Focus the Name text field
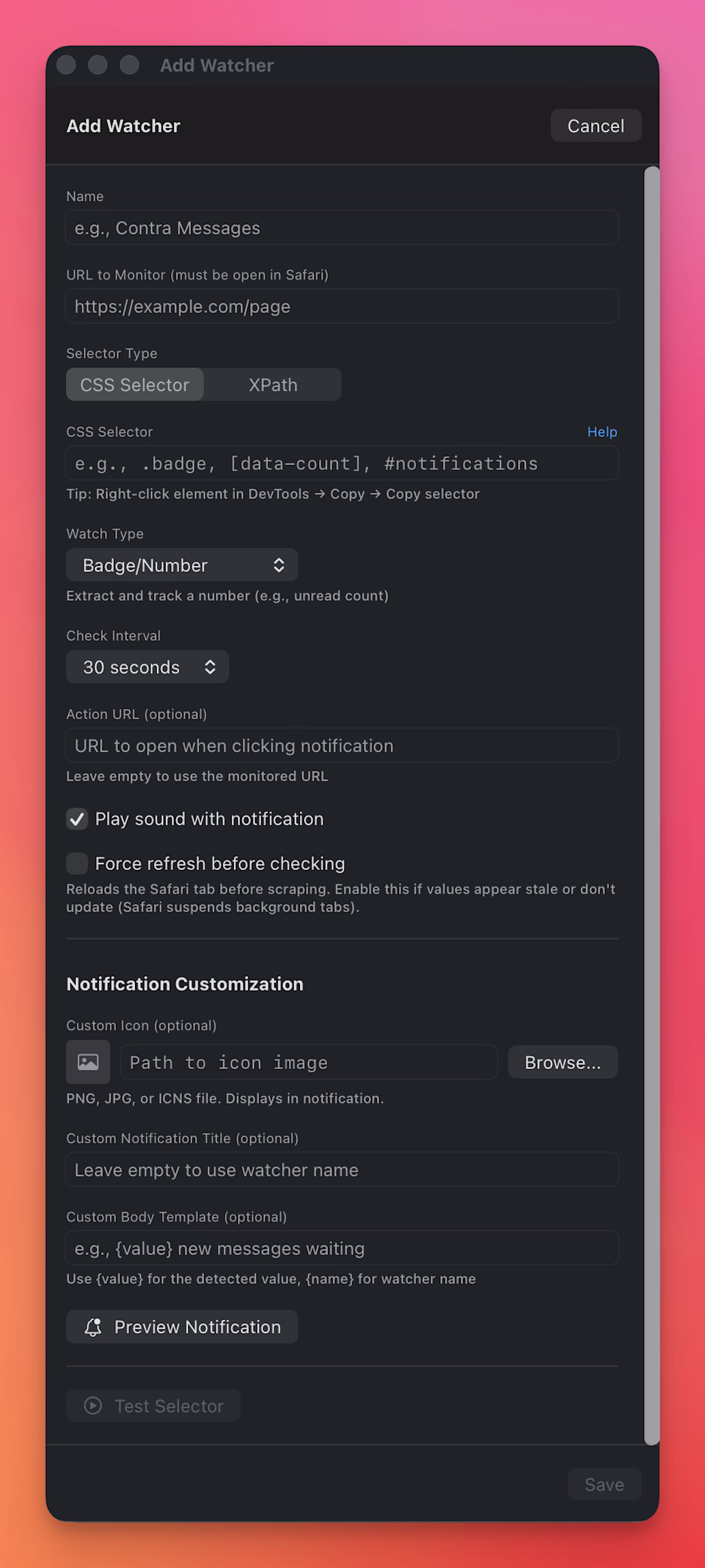The width and height of the screenshot is (705, 1568). (x=342, y=228)
